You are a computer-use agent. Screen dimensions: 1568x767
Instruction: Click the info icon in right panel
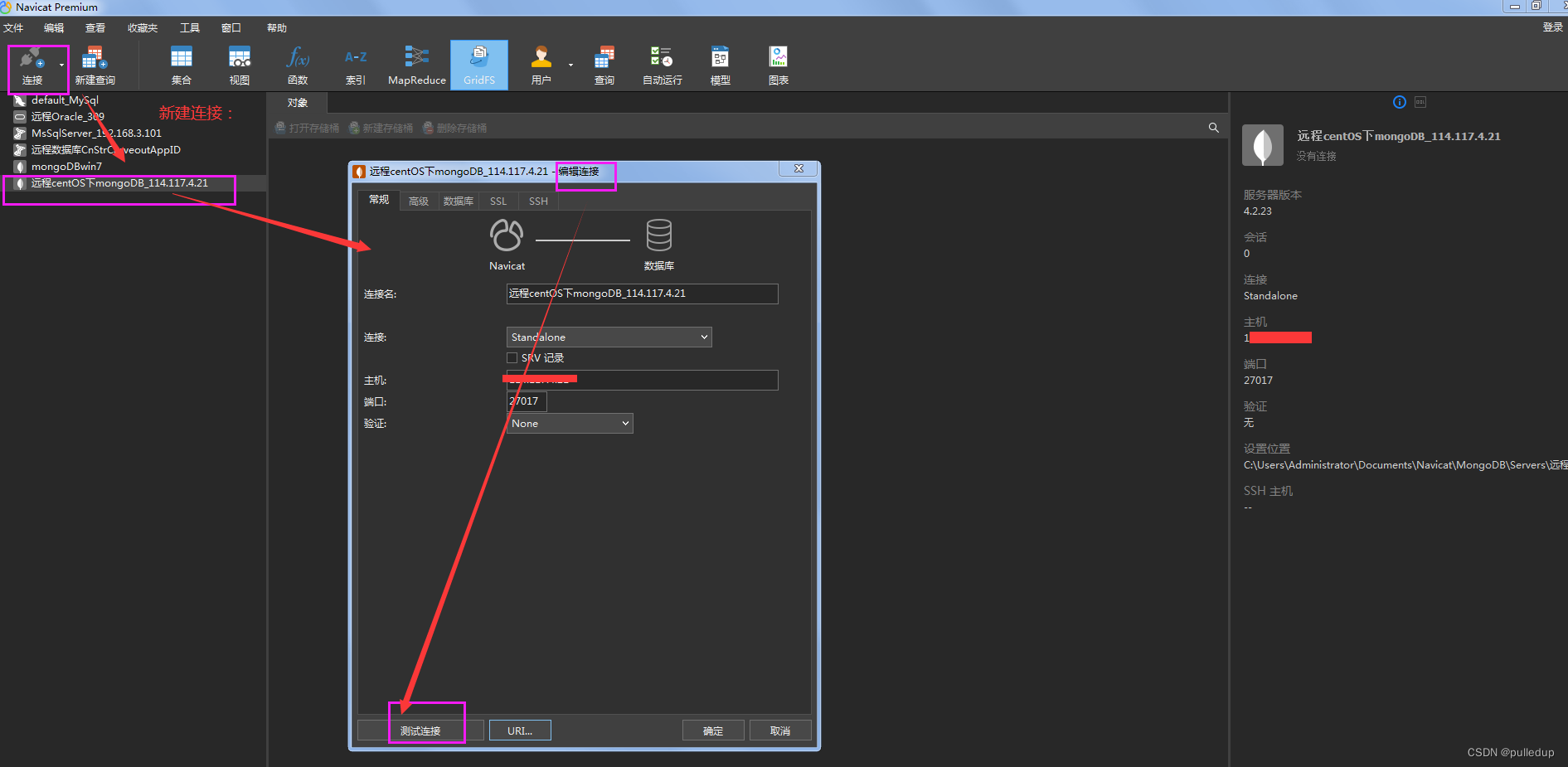tap(1400, 102)
